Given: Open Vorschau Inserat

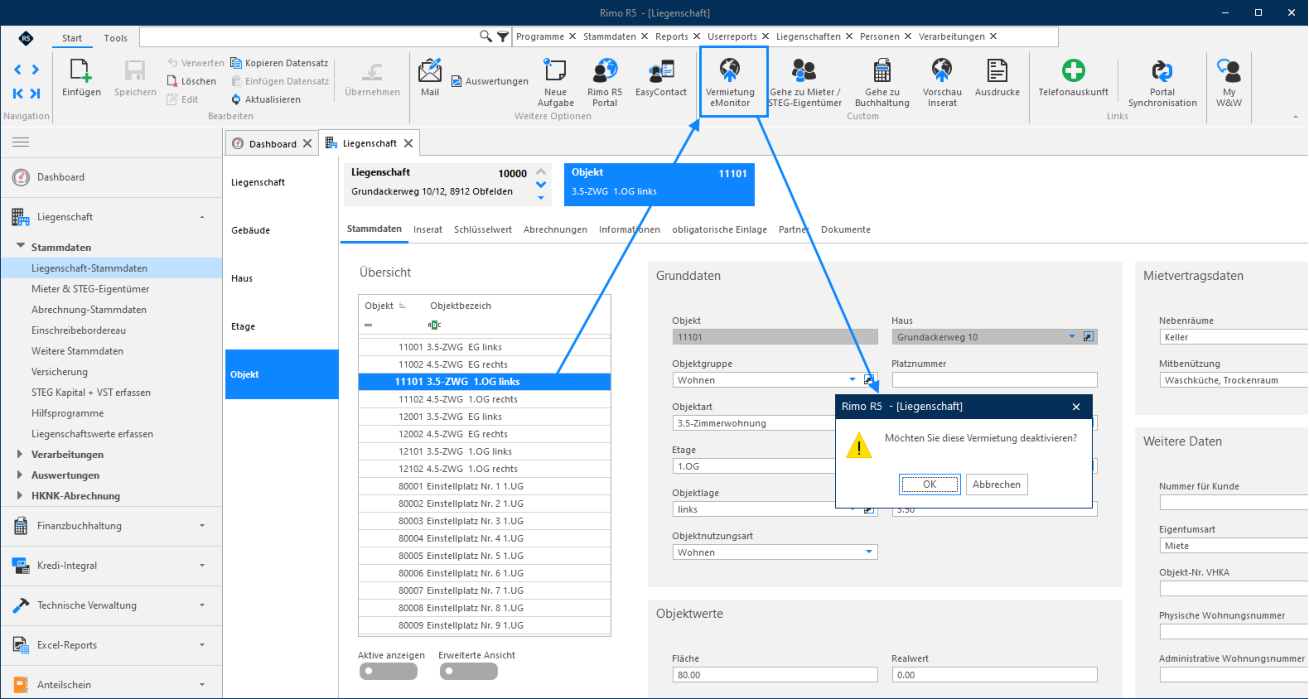Looking at the screenshot, I should coord(942,82).
